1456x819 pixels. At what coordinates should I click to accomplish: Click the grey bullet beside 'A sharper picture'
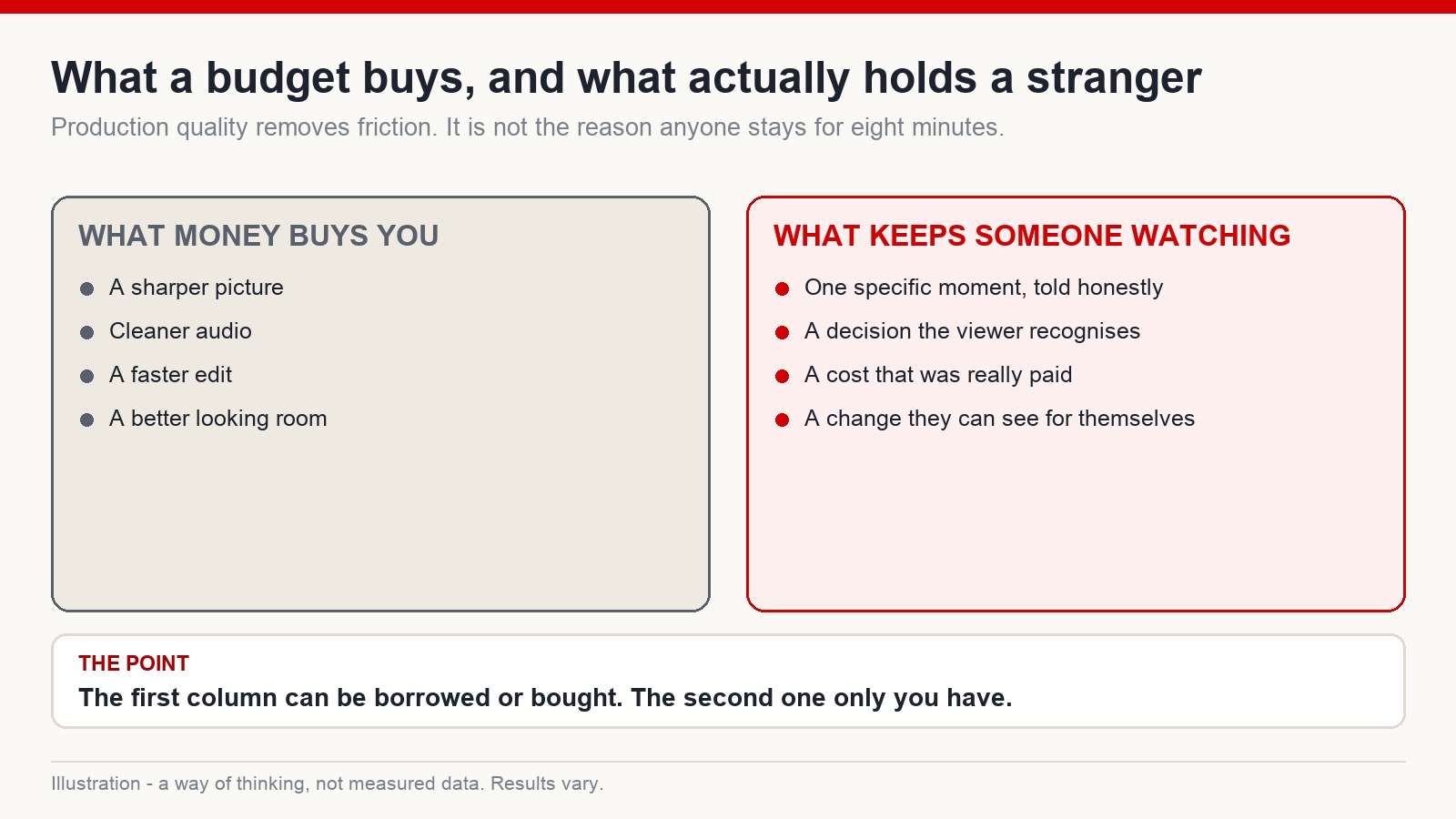coord(87,288)
